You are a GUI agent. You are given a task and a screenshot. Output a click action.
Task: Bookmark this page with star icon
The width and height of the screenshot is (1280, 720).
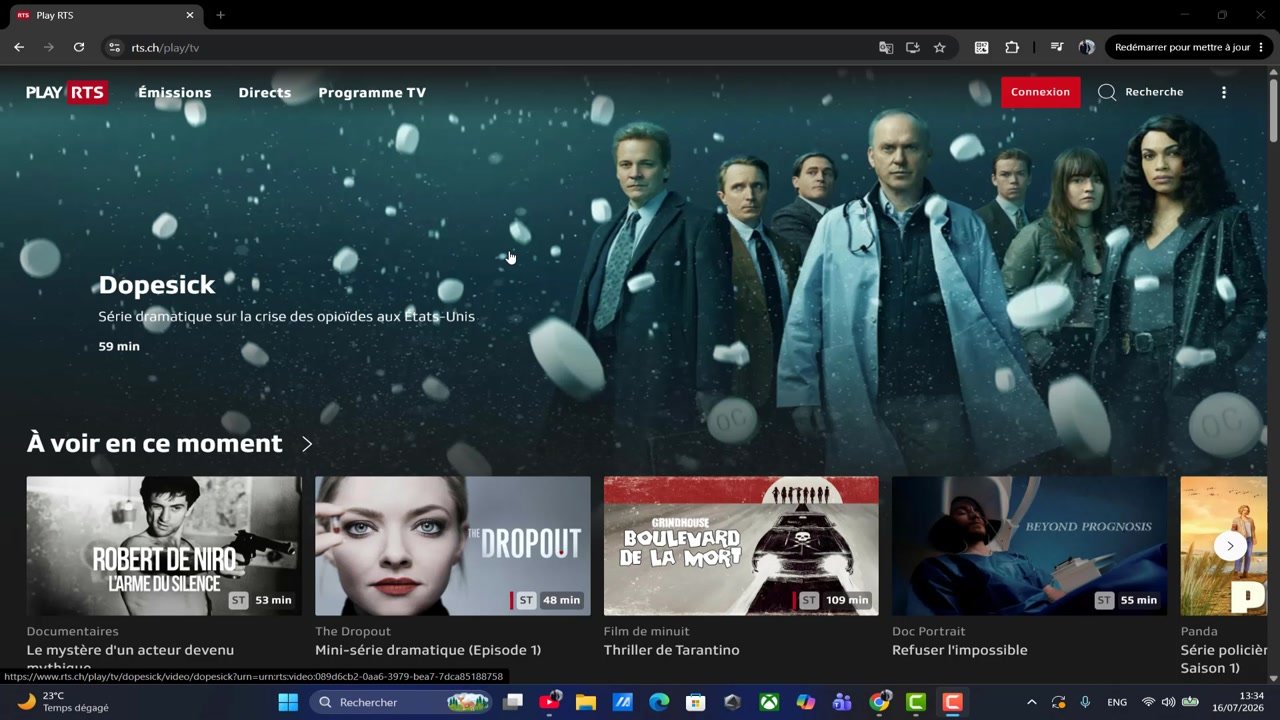940,47
